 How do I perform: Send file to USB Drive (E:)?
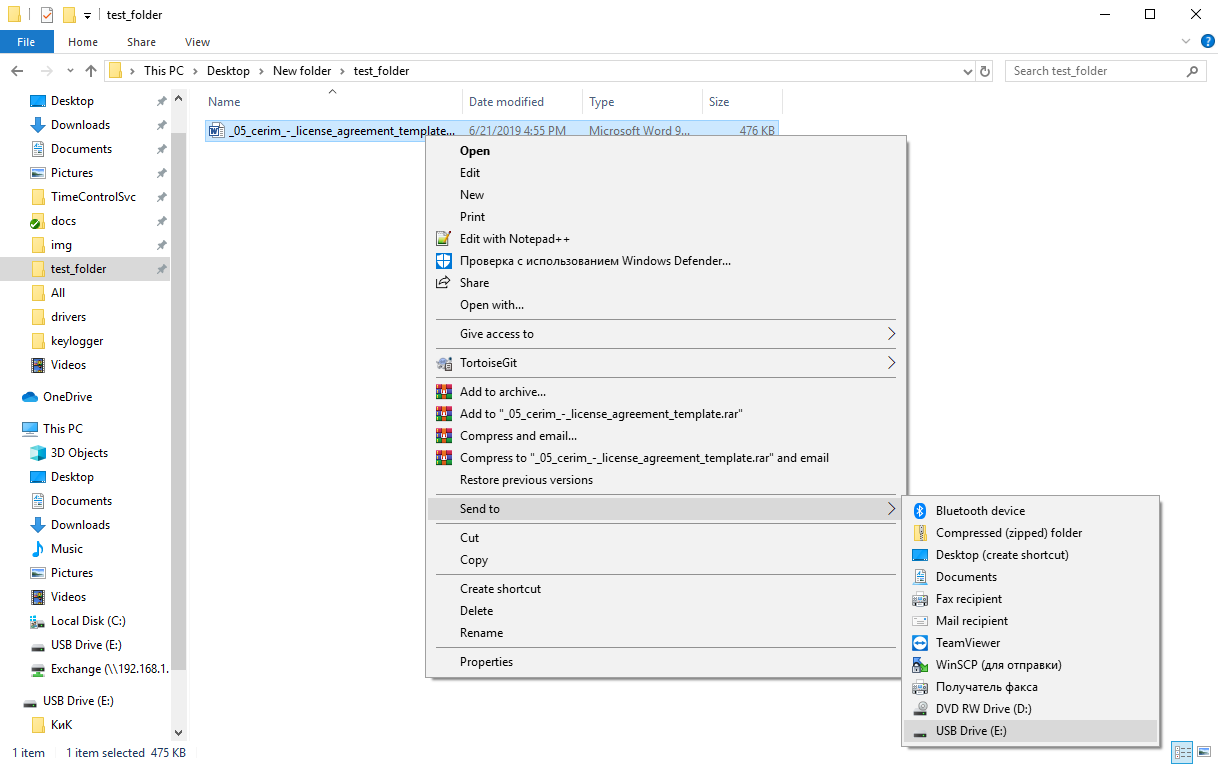point(970,731)
